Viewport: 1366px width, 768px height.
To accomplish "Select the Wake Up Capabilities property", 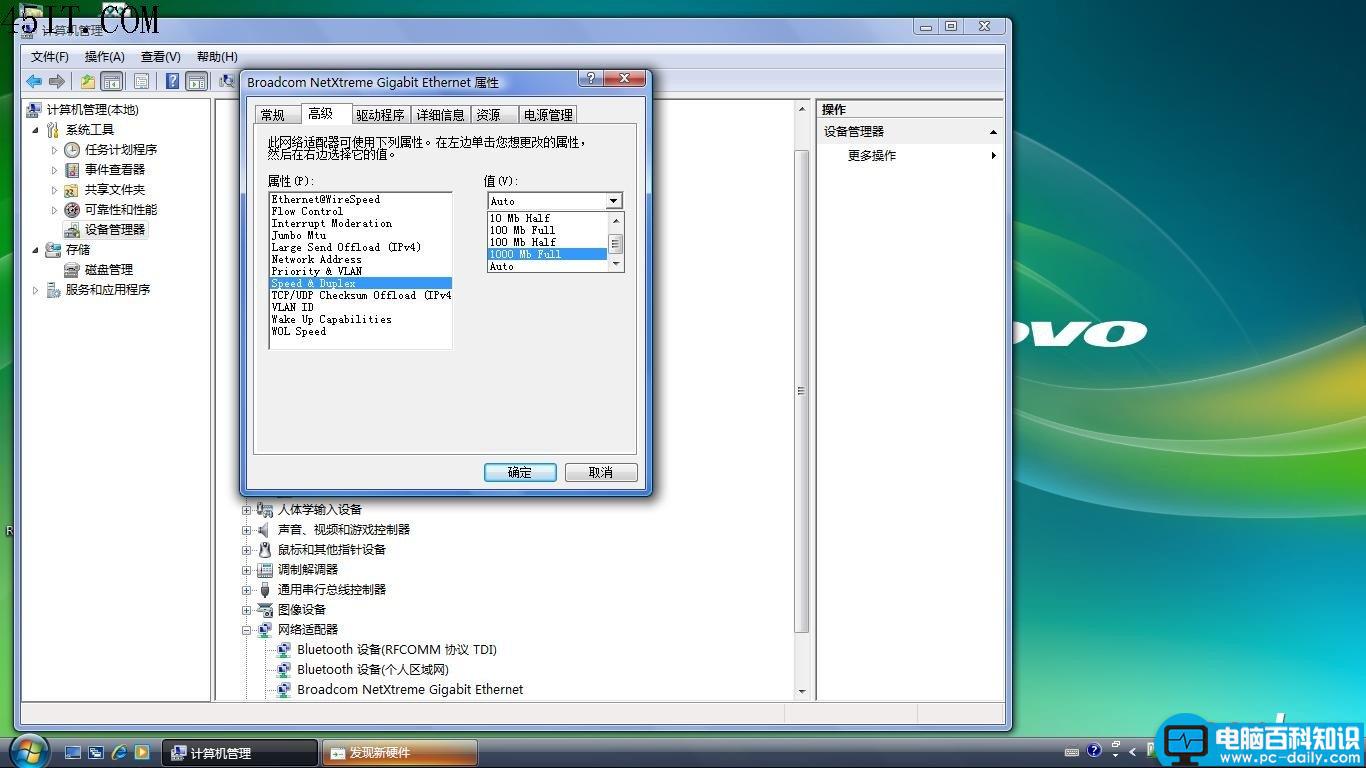I will click(x=360, y=319).
